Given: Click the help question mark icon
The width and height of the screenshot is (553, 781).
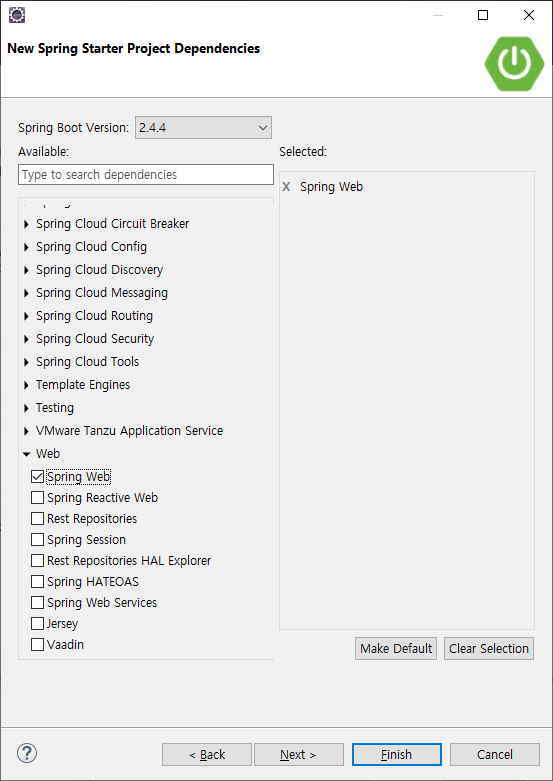Looking at the screenshot, I should pyautogui.click(x=27, y=753).
